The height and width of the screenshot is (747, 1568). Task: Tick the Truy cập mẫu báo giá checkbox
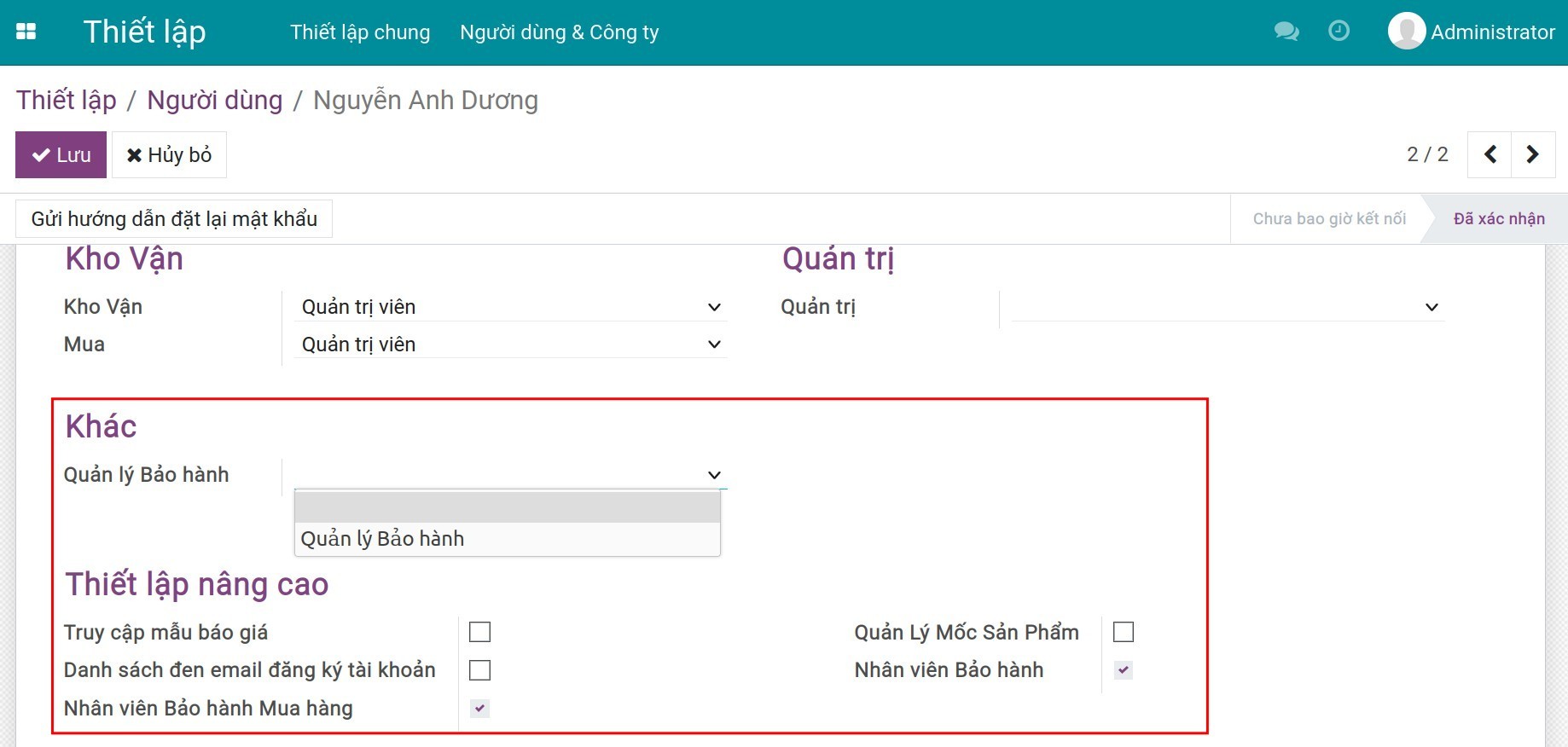[x=480, y=632]
